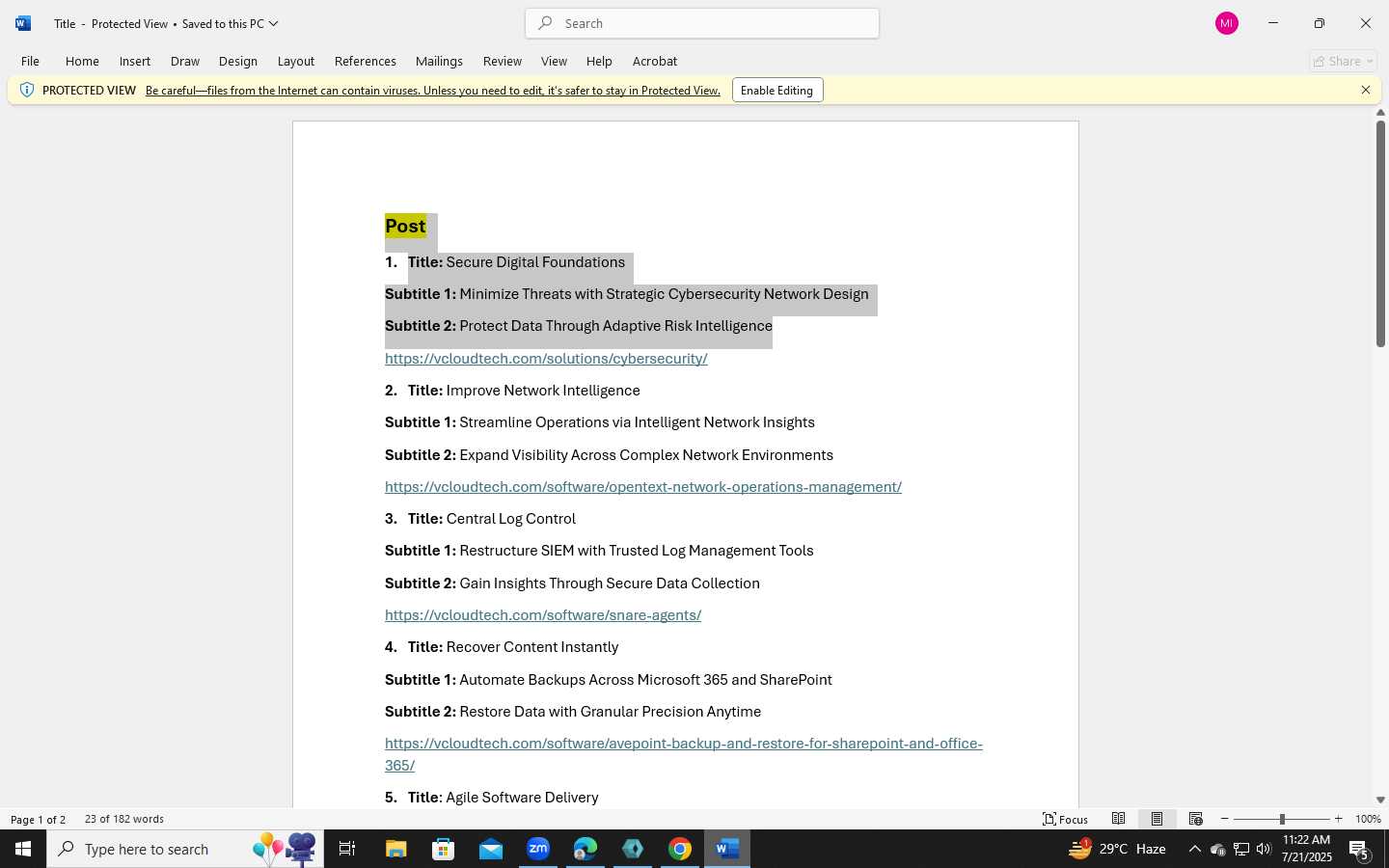Click the highlighted Post heading
This screenshot has width=1389, height=868.
click(x=405, y=227)
